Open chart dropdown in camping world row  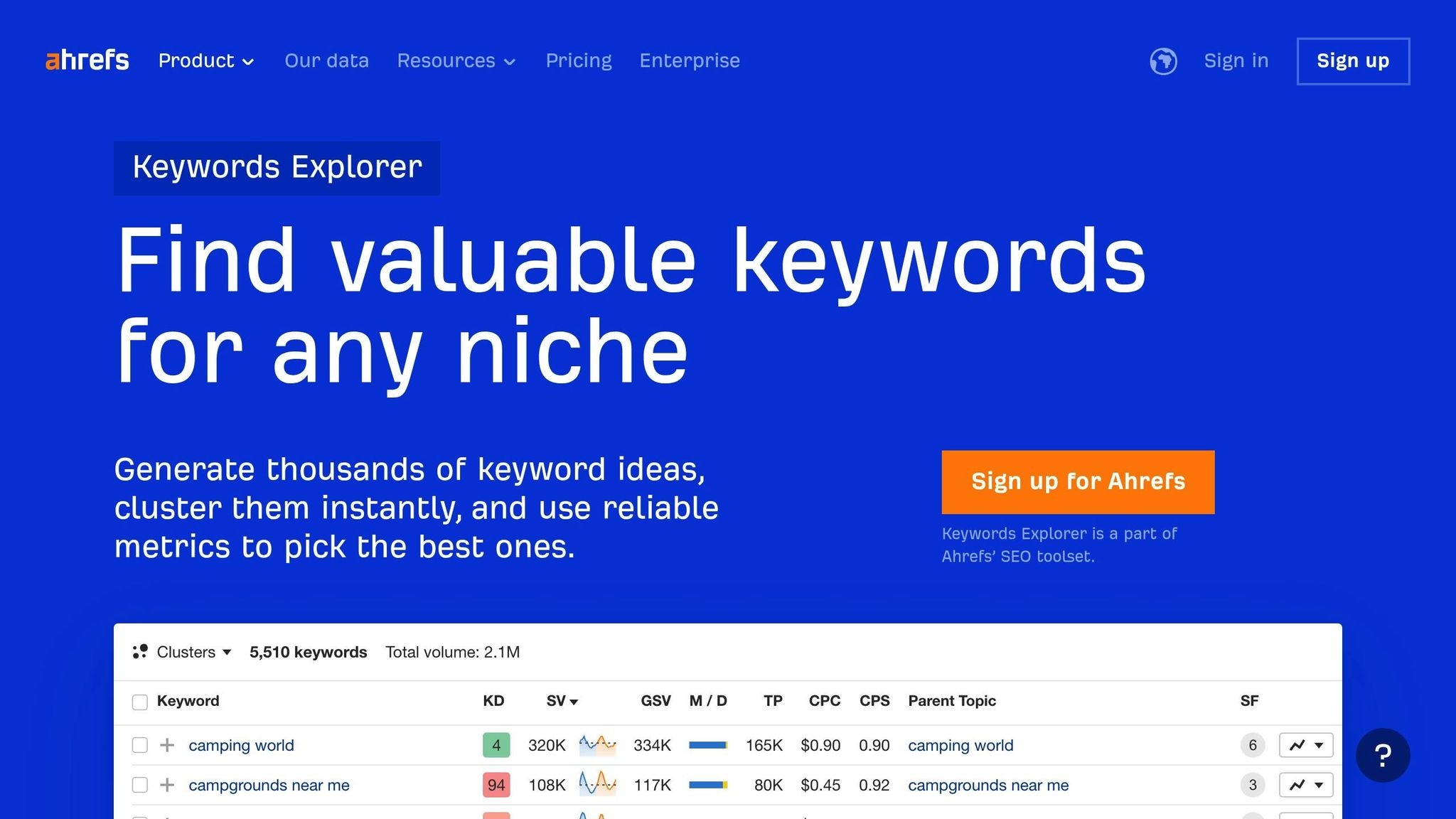1306,745
